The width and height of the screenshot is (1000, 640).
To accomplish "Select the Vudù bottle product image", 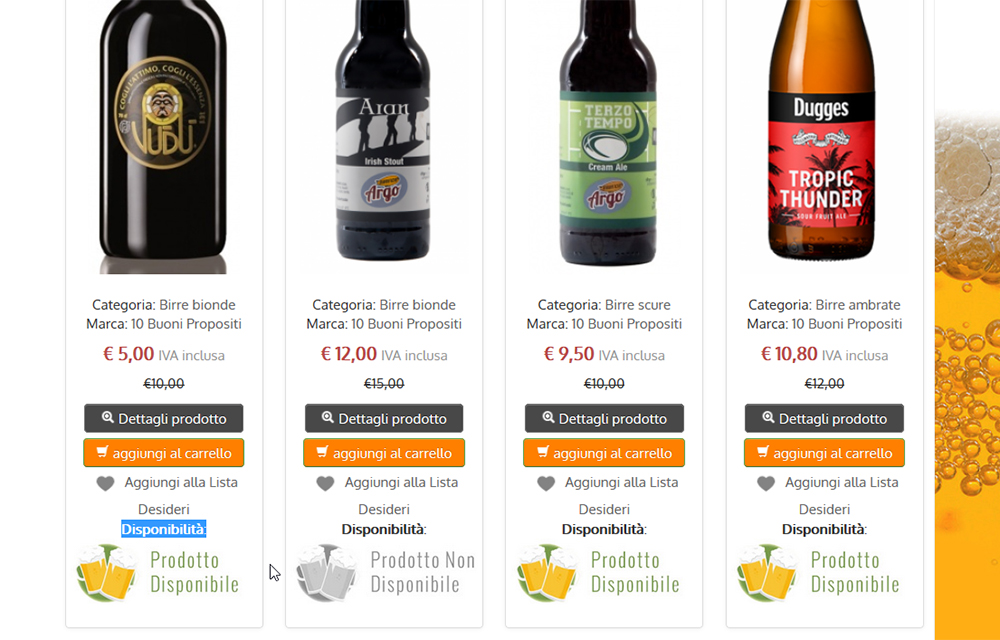I will tap(163, 136).
